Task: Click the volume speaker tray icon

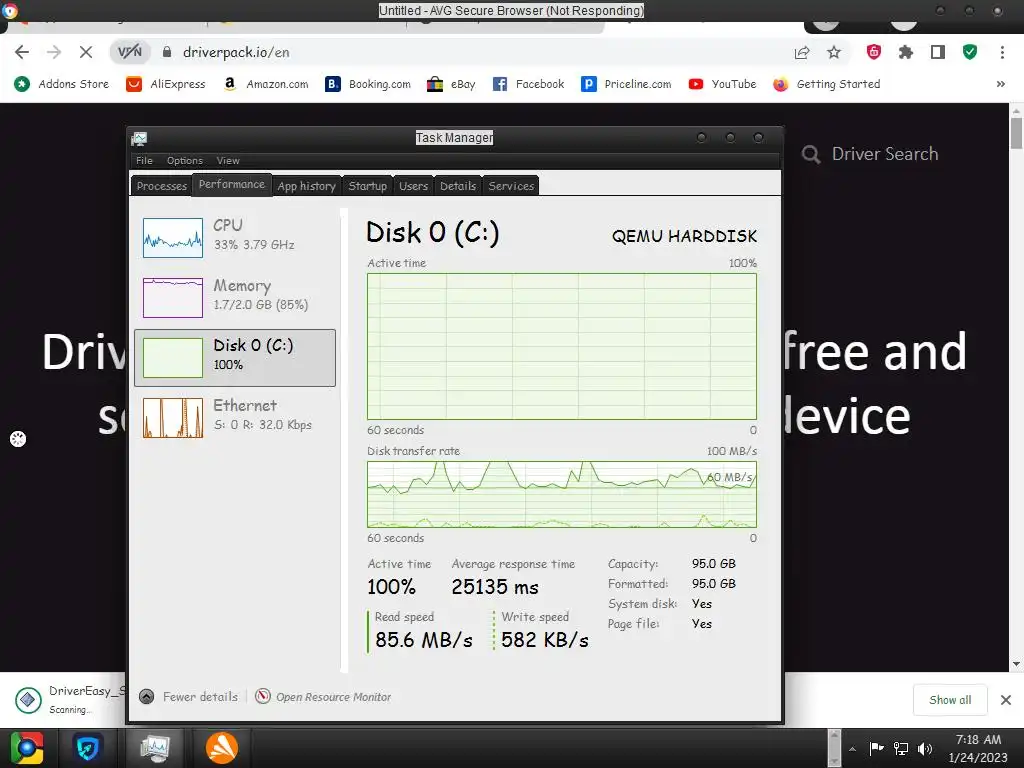Action: pyautogui.click(x=925, y=748)
